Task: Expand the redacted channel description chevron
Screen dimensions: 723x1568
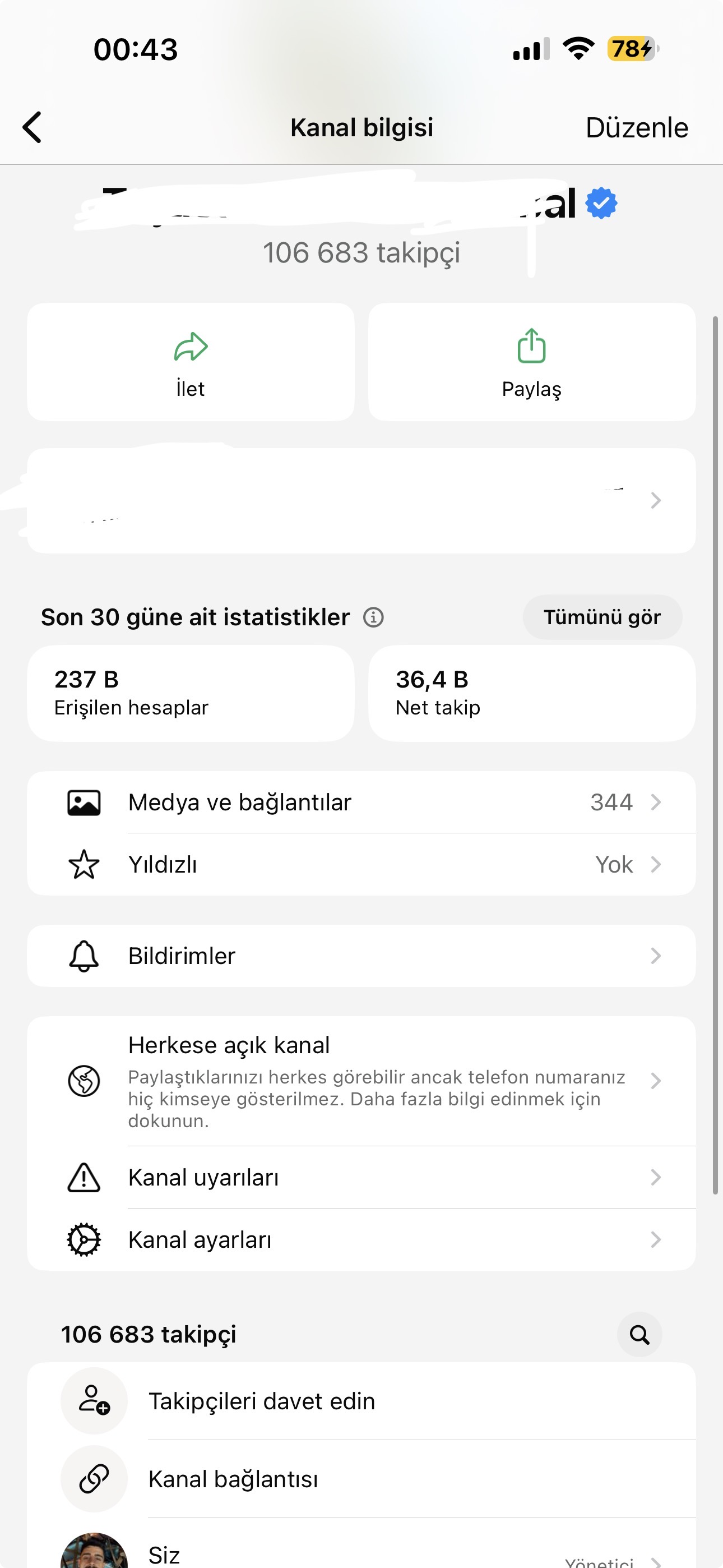Action: click(x=655, y=500)
